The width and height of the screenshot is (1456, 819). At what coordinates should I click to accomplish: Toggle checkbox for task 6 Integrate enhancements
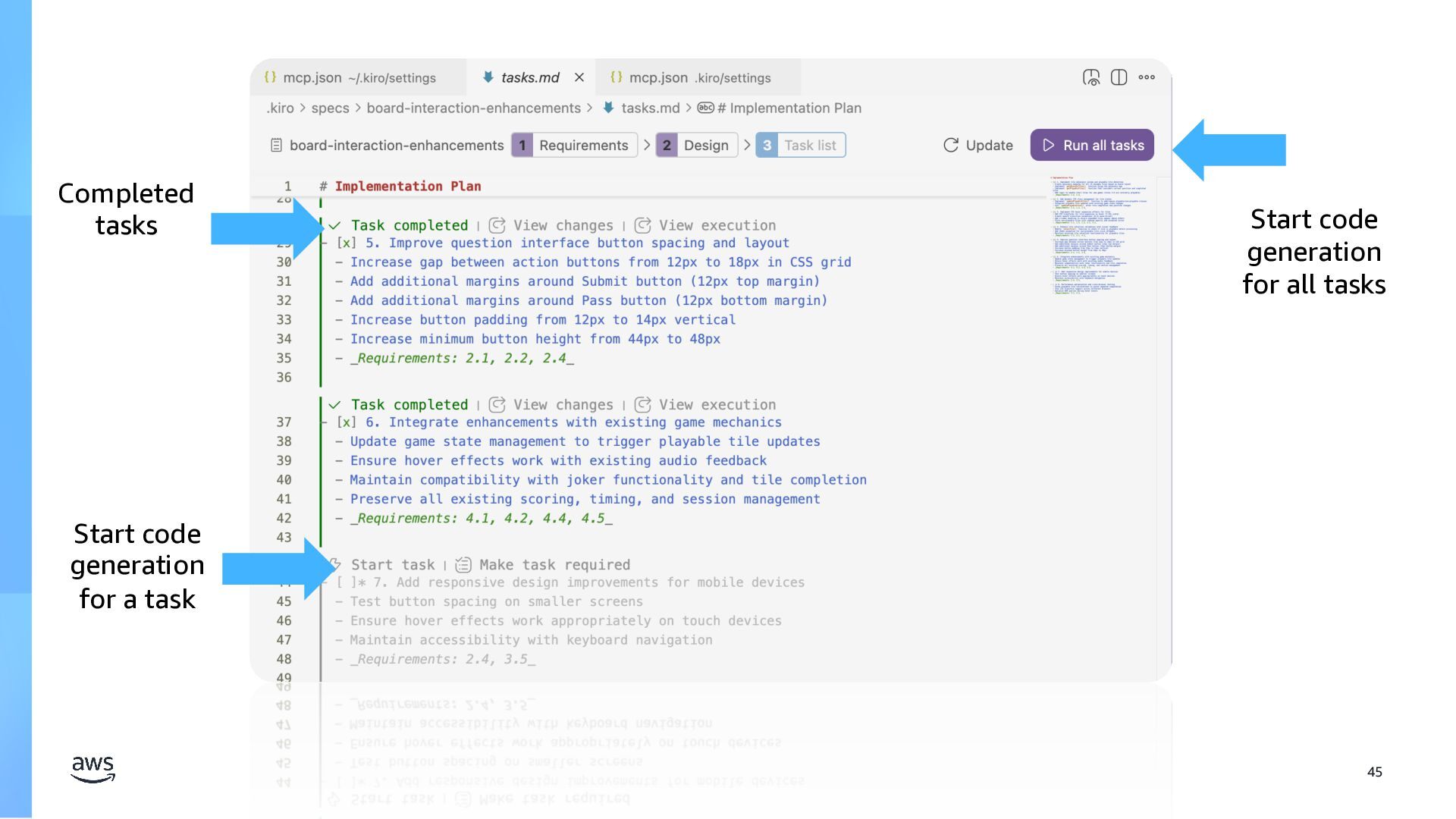click(347, 422)
